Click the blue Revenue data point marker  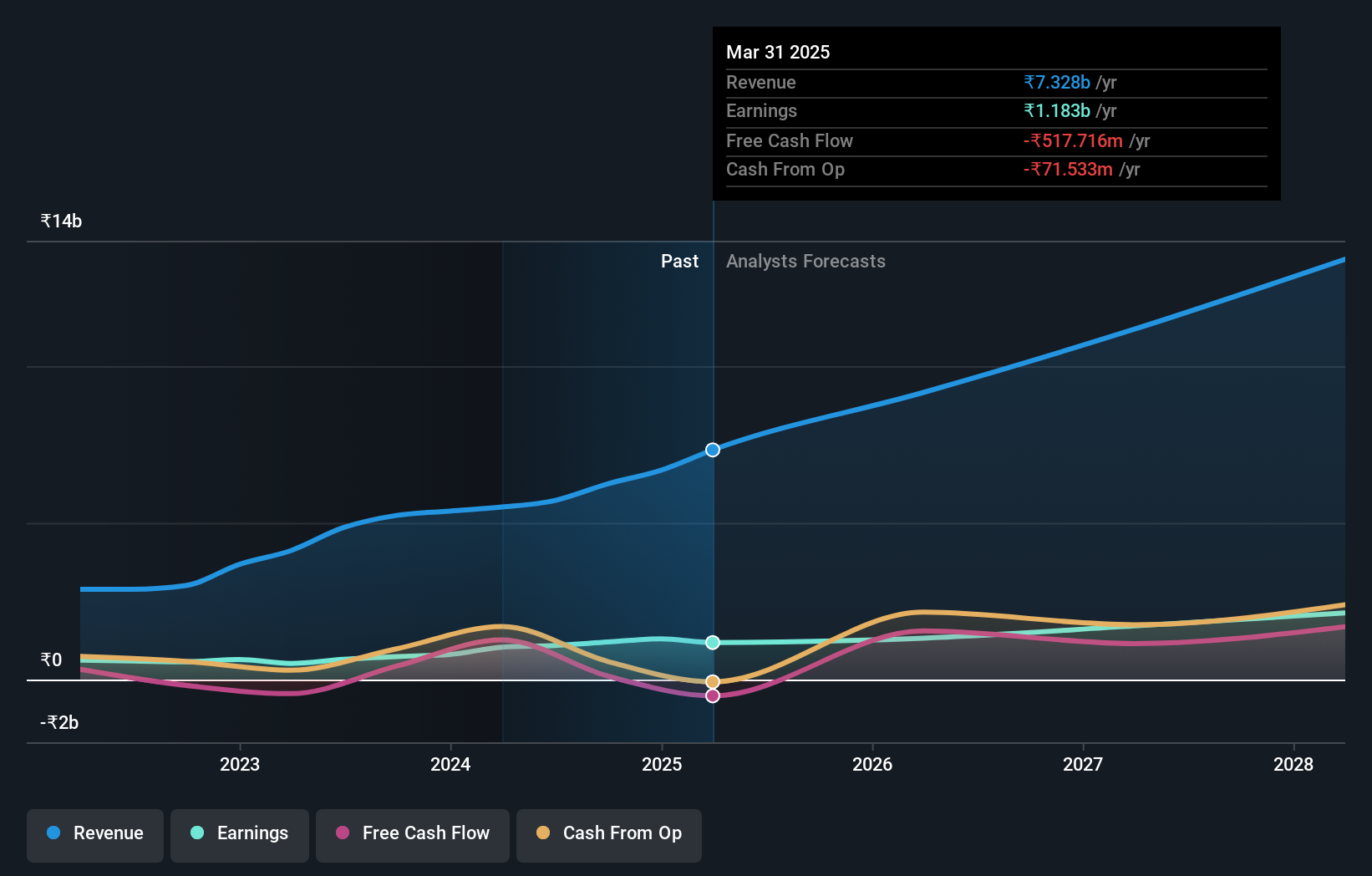[713, 450]
